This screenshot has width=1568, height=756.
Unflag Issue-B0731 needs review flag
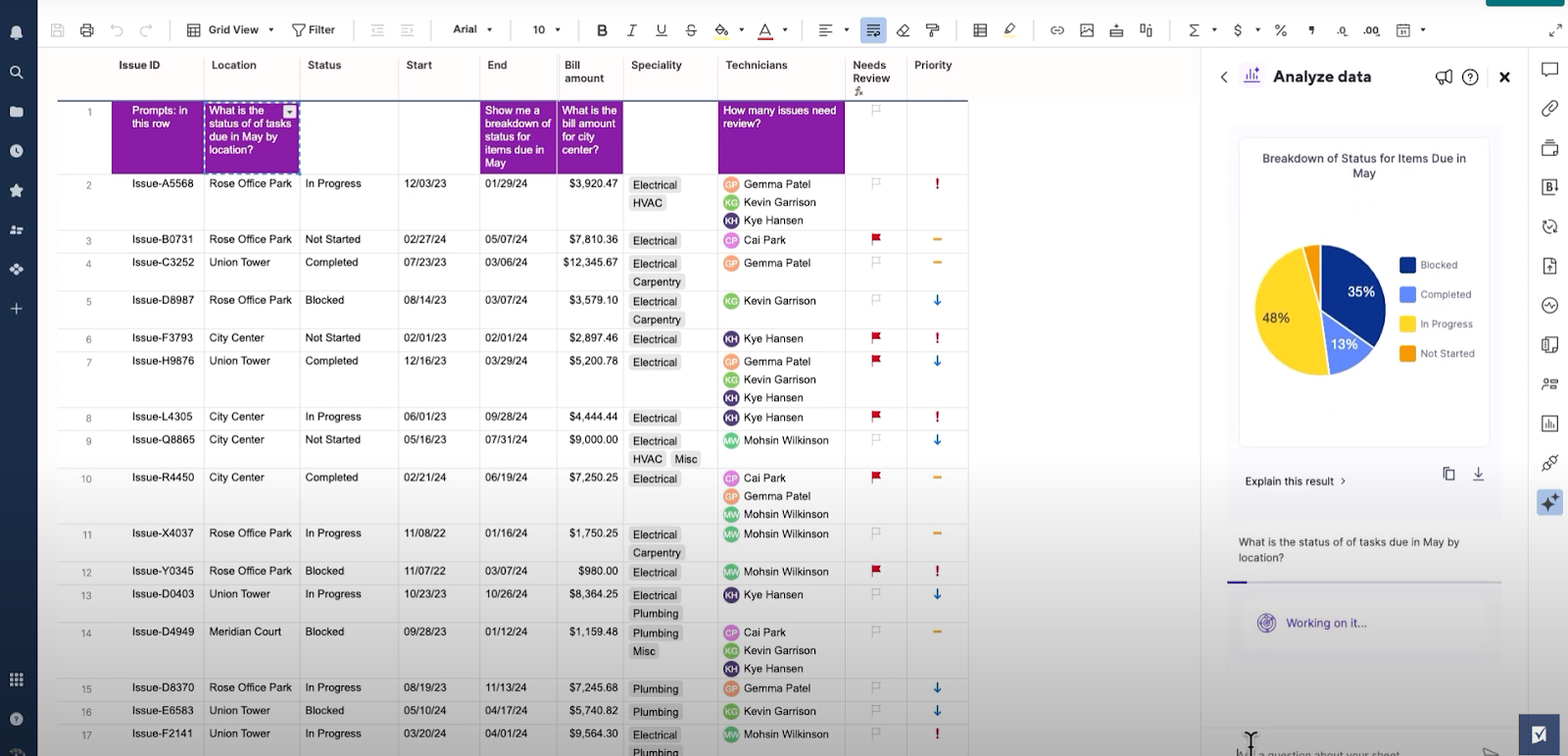tap(876, 239)
